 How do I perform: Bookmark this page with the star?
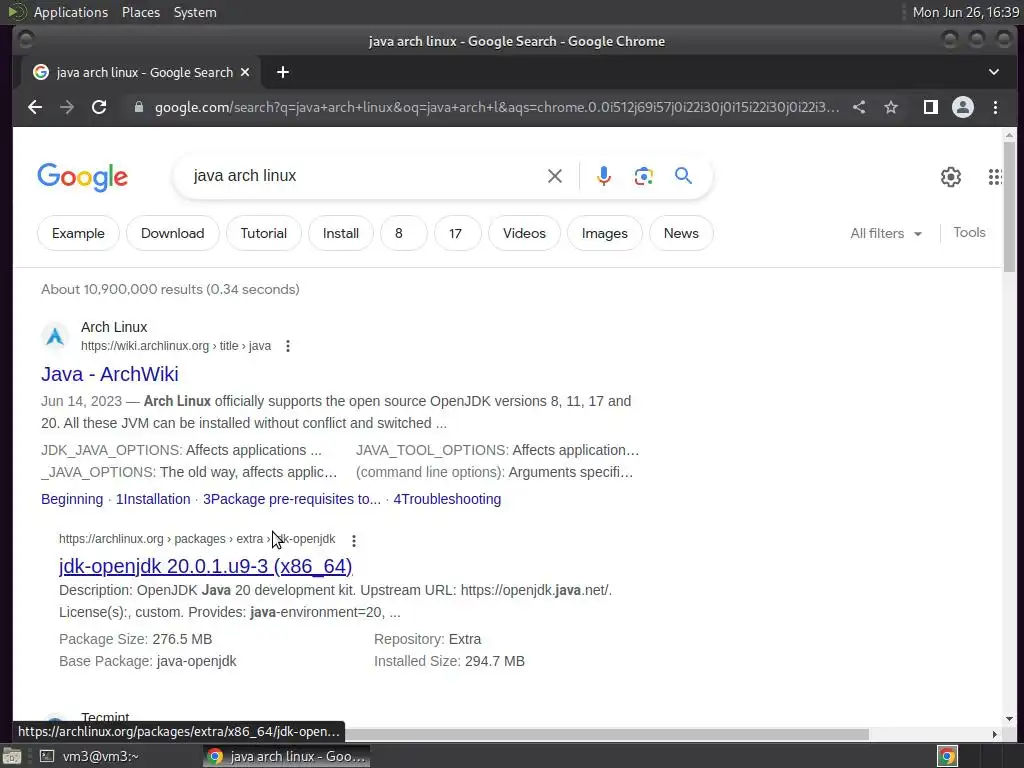[x=891, y=107]
